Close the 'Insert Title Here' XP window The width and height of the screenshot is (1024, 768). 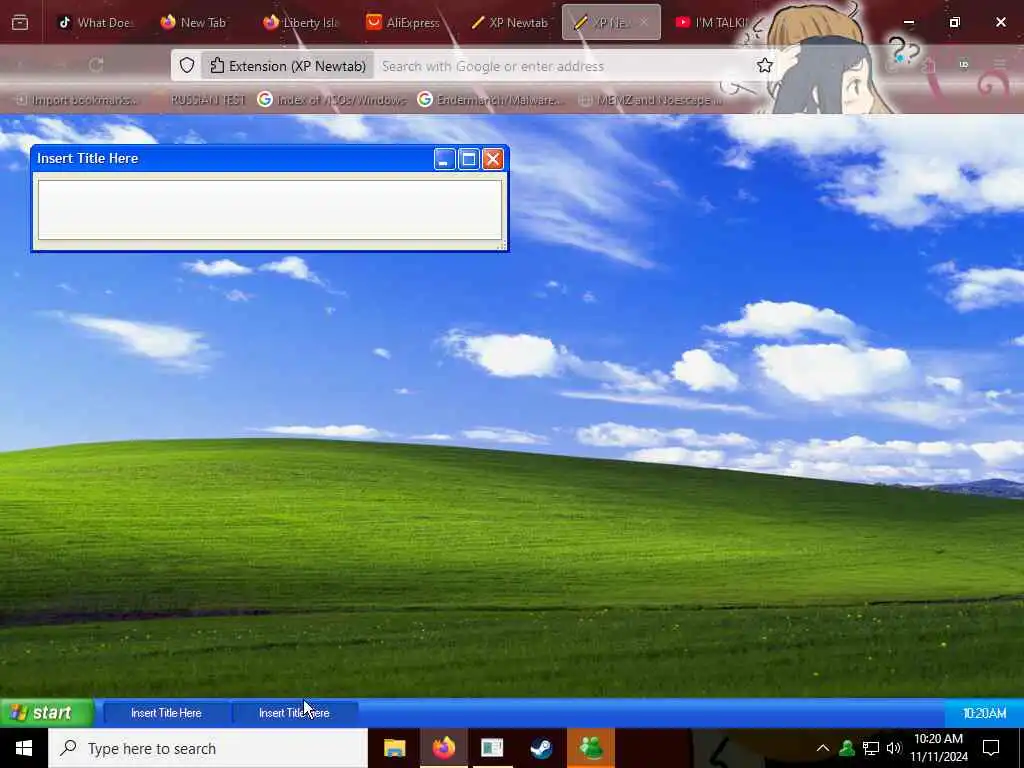[x=493, y=159]
